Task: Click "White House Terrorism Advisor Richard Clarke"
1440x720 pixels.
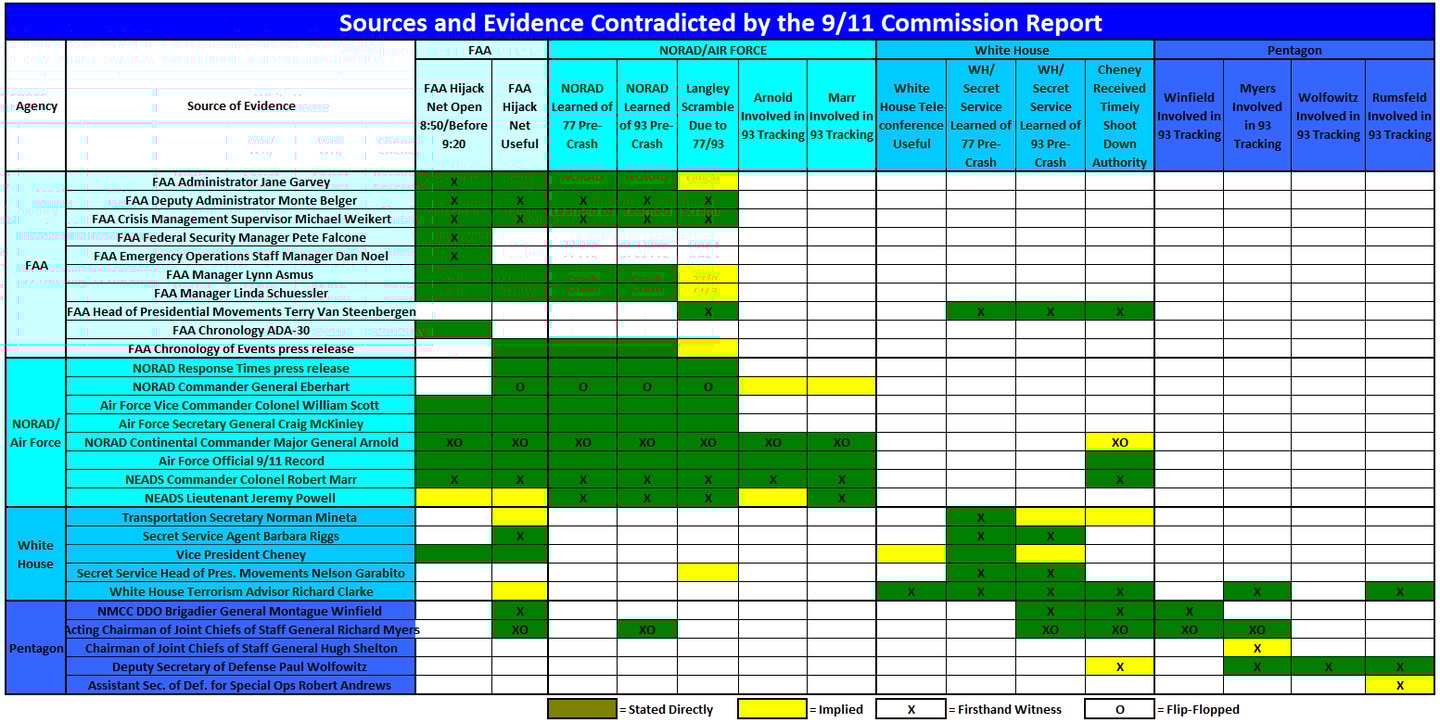Action: click(x=241, y=591)
